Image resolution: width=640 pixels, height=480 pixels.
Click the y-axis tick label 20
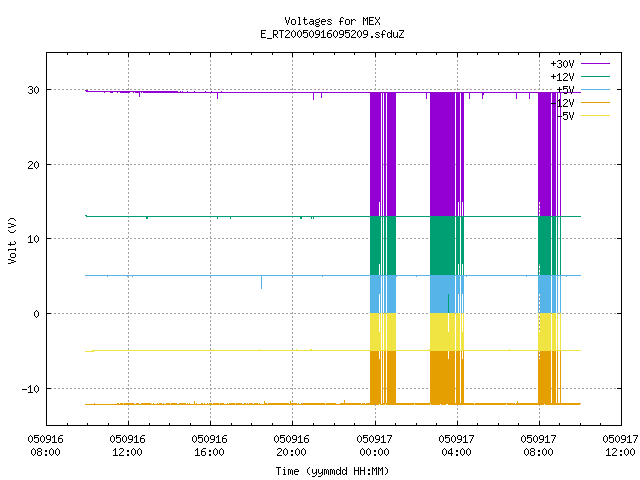click(x=33, y=165)
